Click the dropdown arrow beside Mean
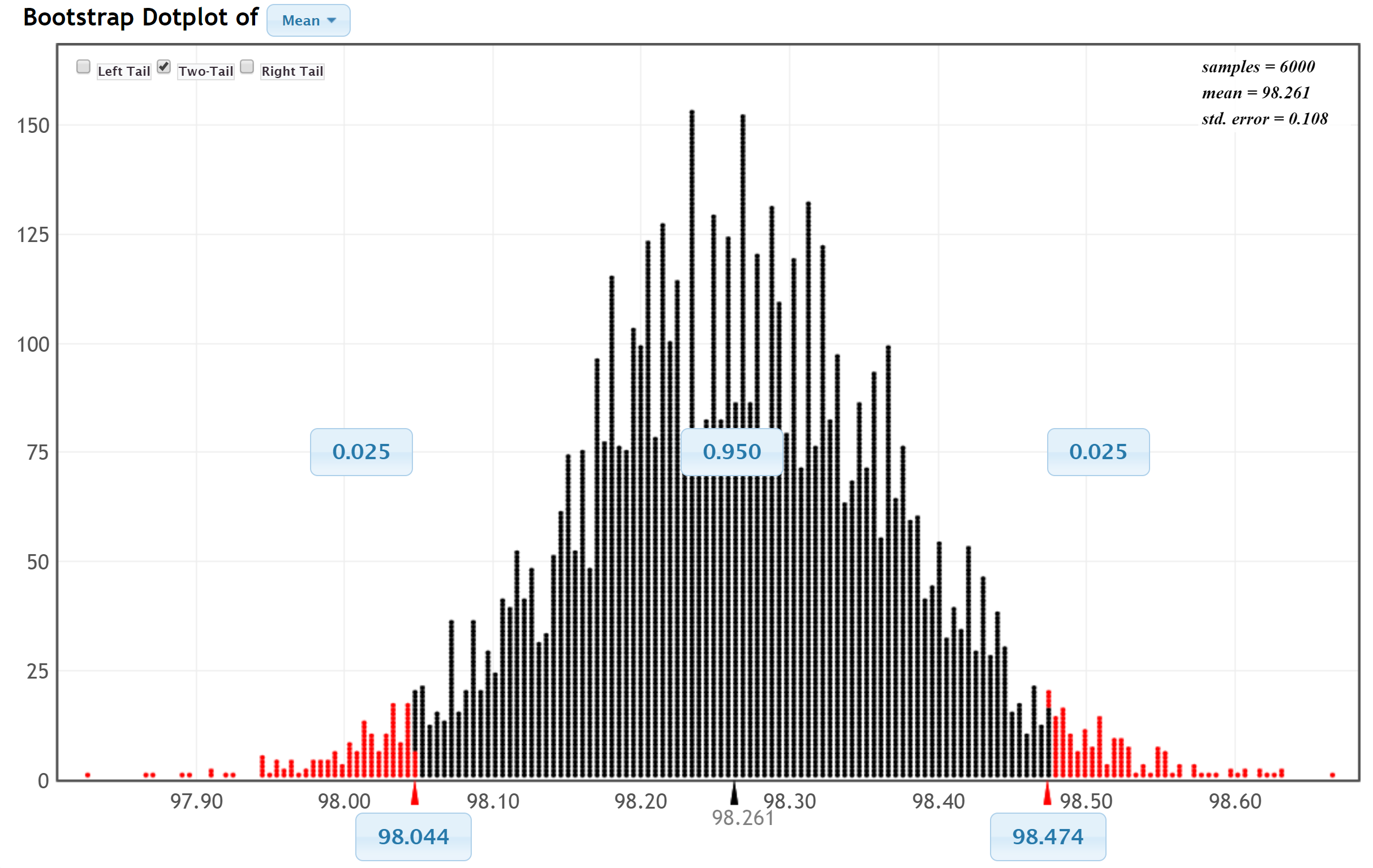1373x868 pixels. pos(333,20)
